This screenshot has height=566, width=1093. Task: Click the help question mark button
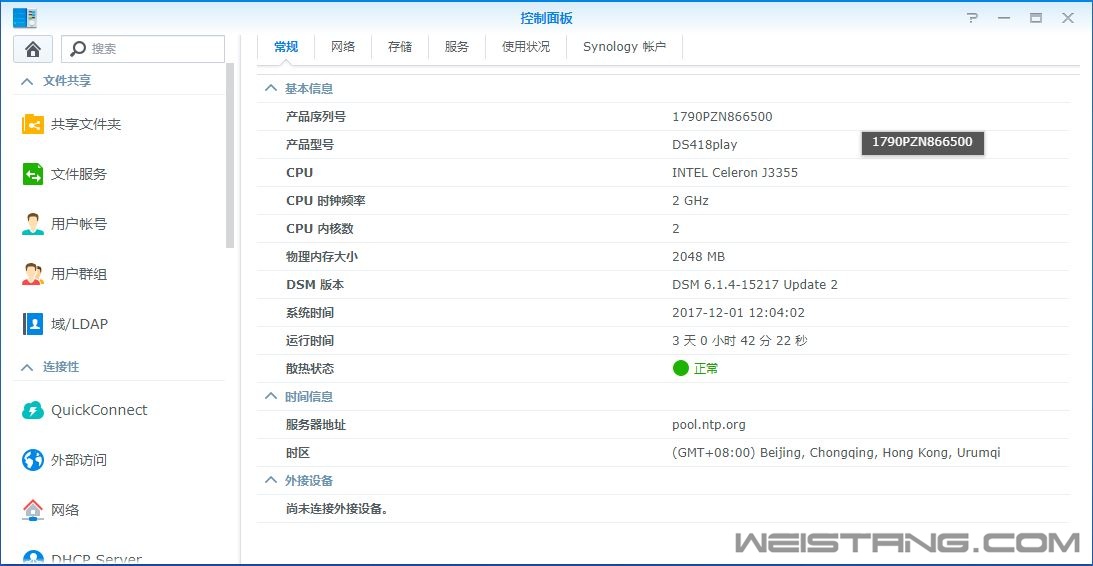coord(973,18)
